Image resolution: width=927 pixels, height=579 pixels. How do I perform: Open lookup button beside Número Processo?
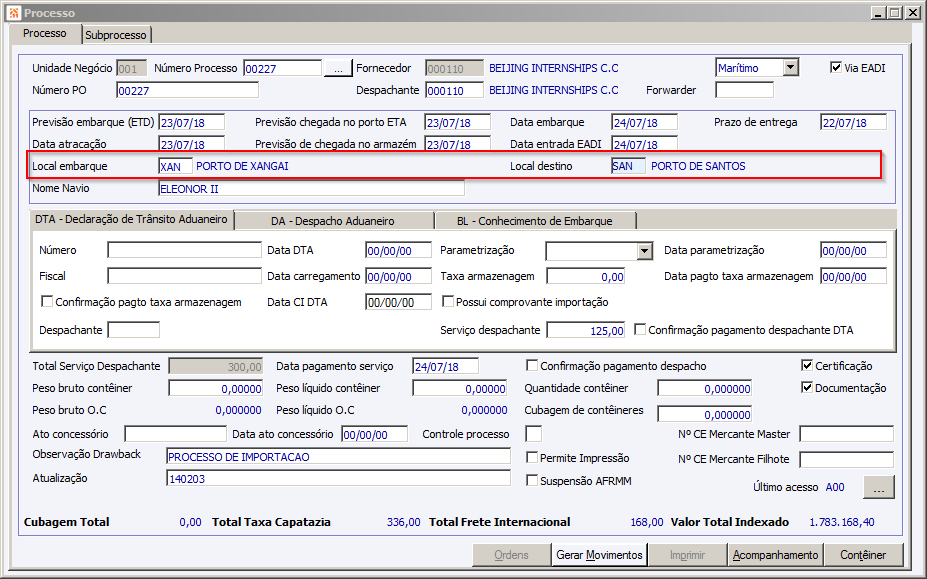[338, 69]
